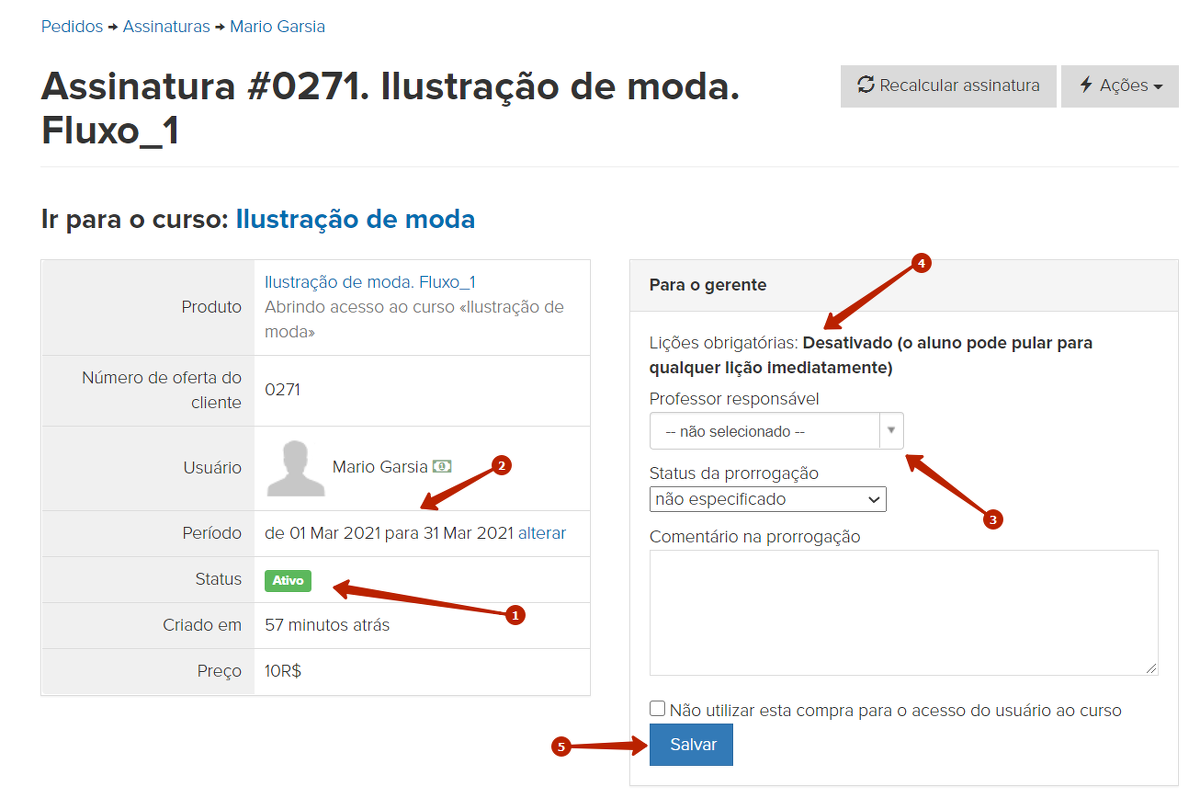
Task: Navigate to Assinaturas in the breadcrumb
Action: [166, 27]
